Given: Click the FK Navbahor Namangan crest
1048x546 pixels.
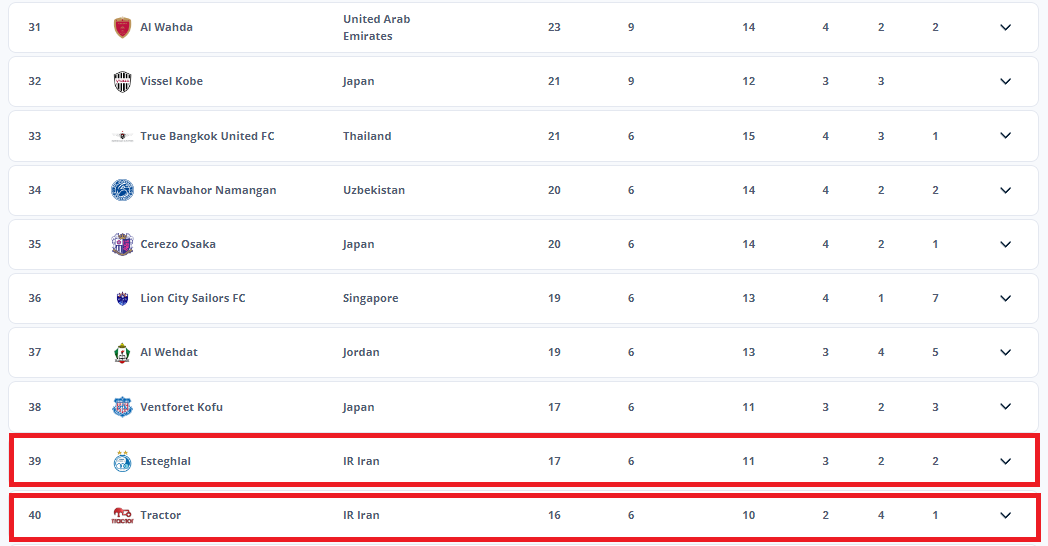Looking at the screenshot, I should click(122, 190).
